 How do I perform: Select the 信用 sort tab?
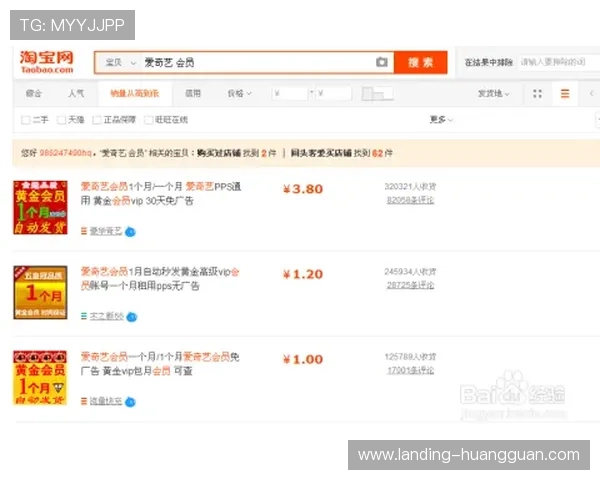pyautogui.click(x=193, y=93)
